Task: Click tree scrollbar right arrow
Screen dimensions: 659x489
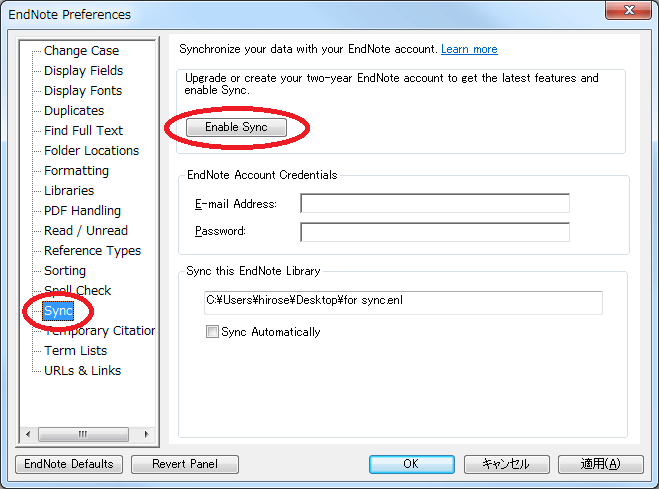Action: click(x=146, y=434)
